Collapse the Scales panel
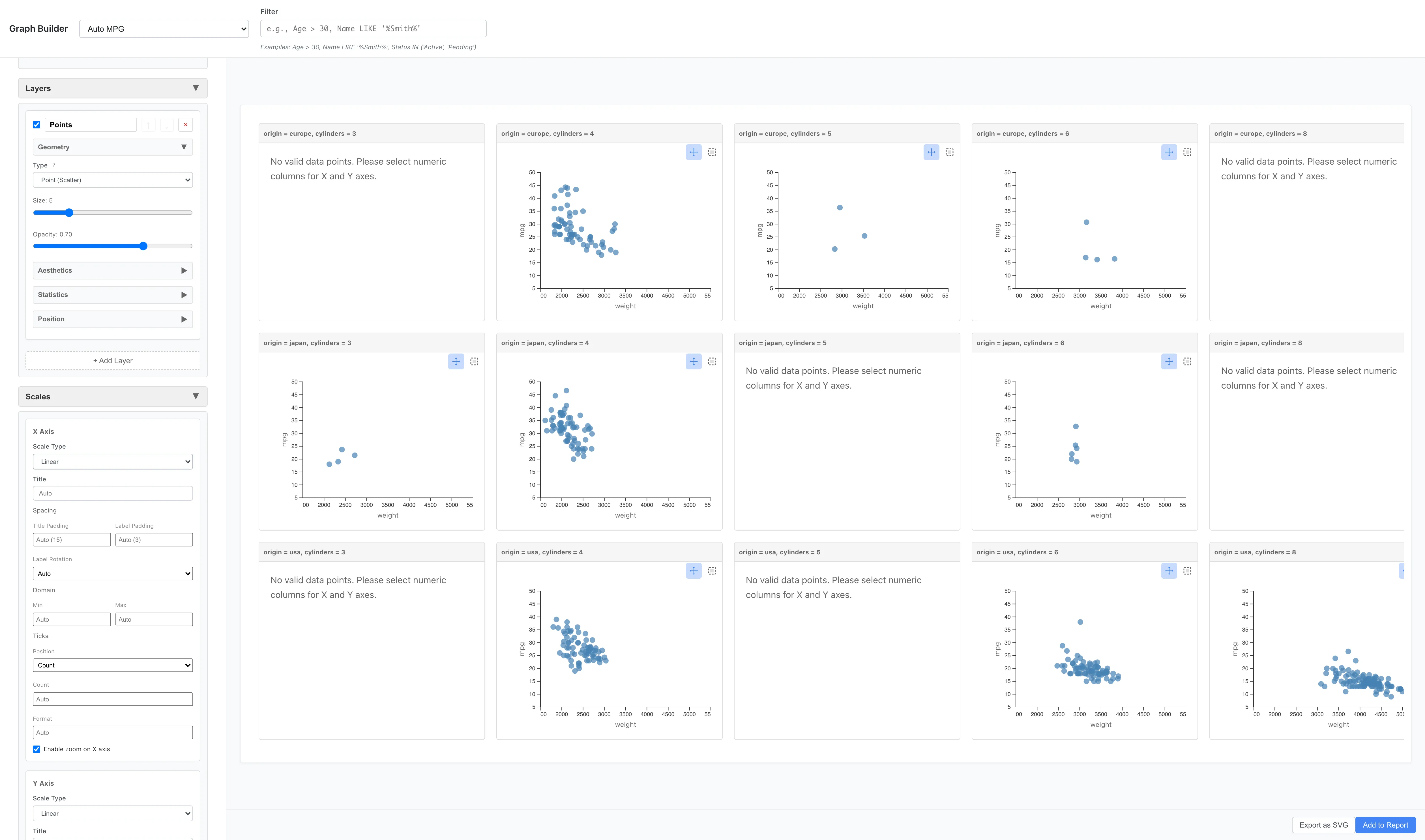This screenshot has width=1425, height=840. [196, 396]
